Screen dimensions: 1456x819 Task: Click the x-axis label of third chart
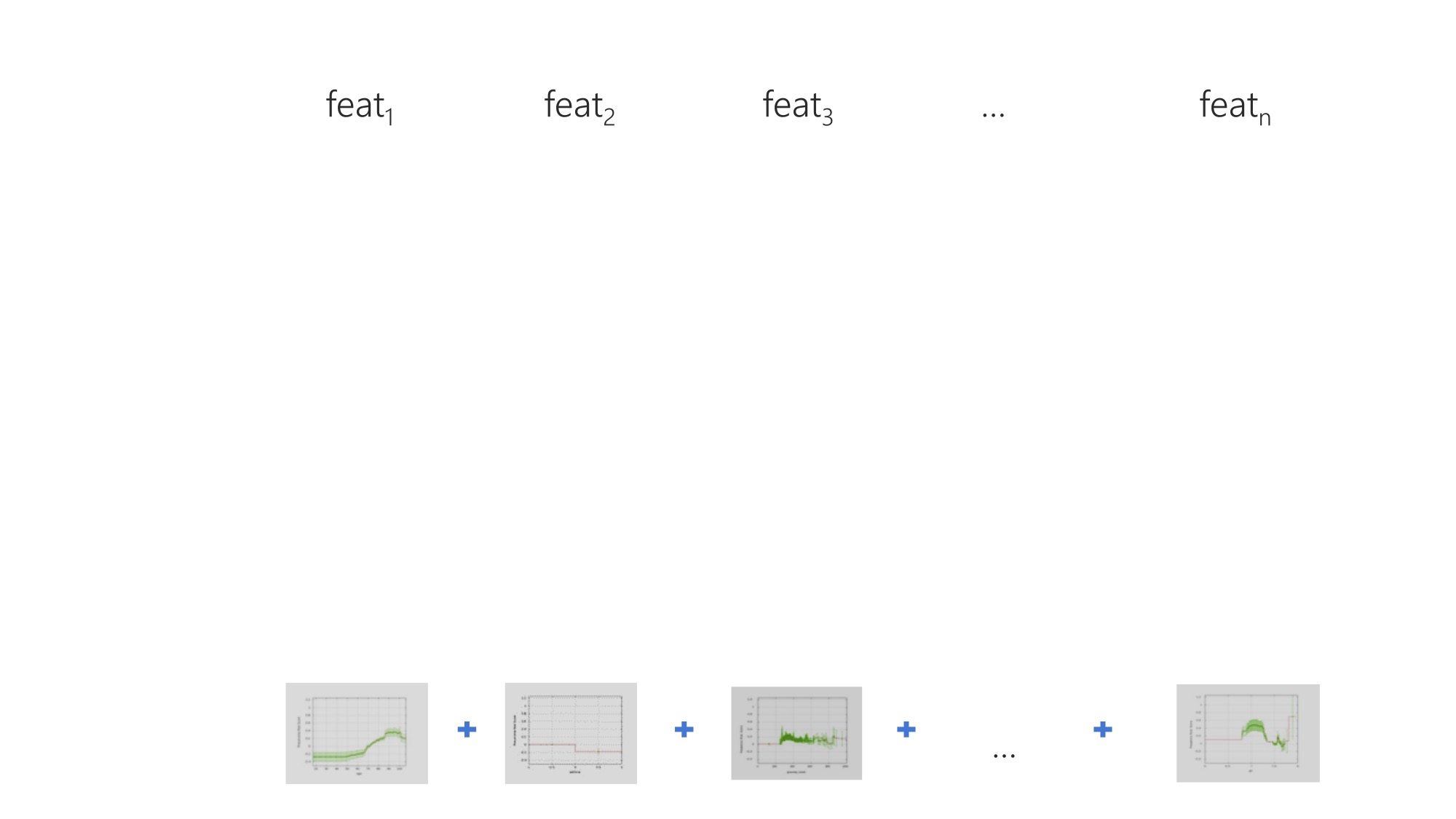click(x=796, y=772)
